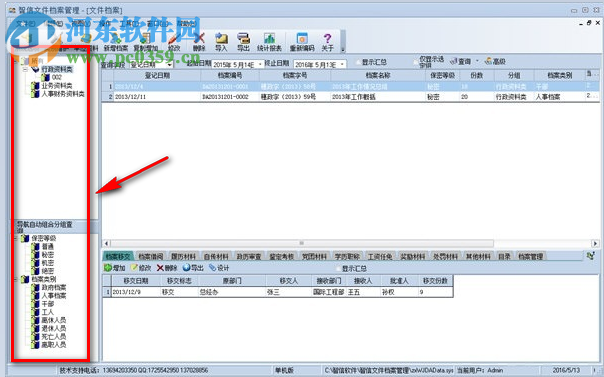The height and width of the screenshot is (377, 604).
Task: Sort by the 移交日期 column header
Action: (136, 281)
